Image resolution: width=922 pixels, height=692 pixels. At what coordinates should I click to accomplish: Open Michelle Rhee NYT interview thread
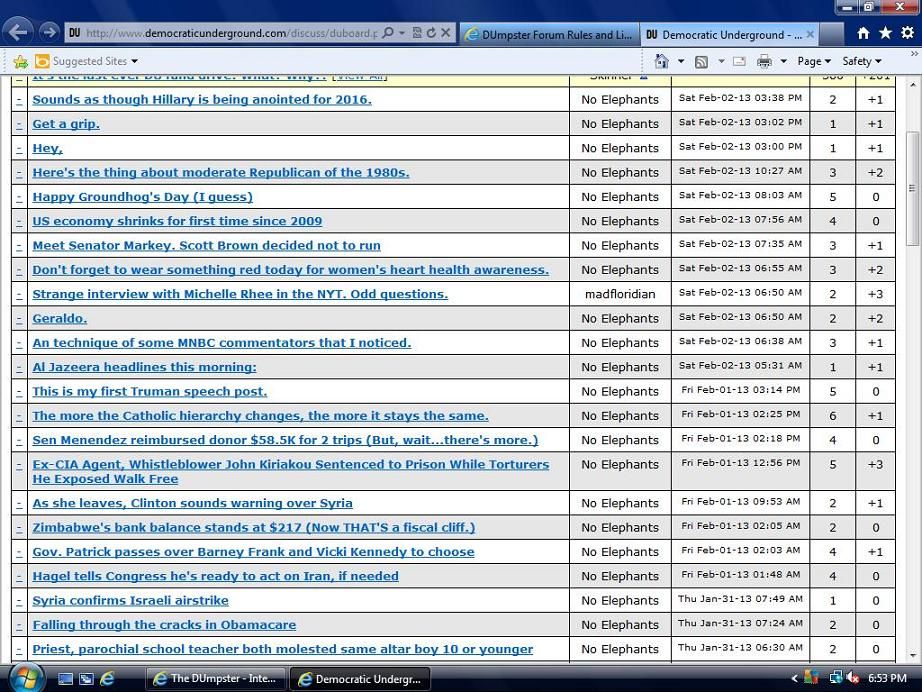[x=240, y=294]
